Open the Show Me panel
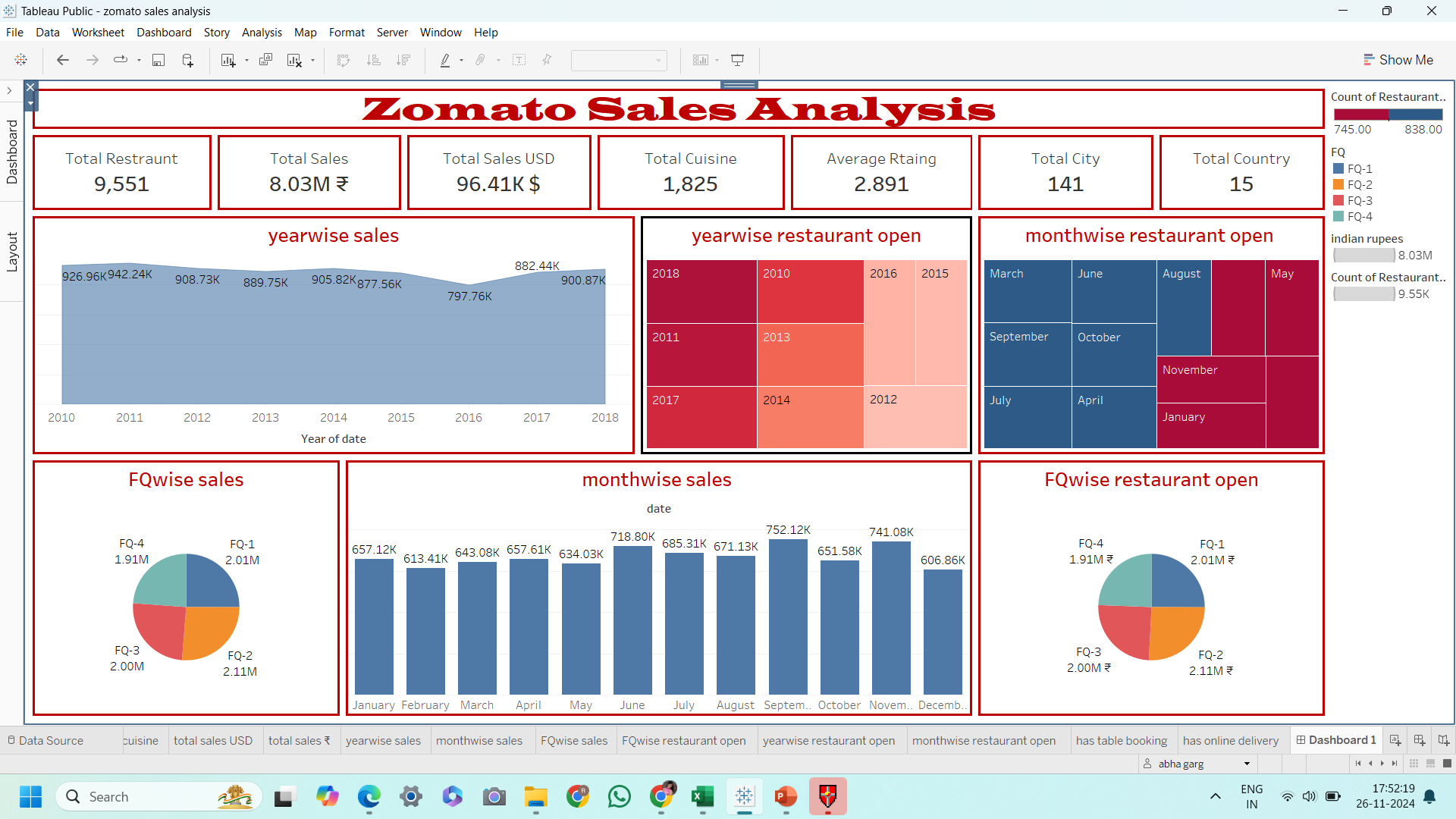1456x819 pixels. [1398, 60]
